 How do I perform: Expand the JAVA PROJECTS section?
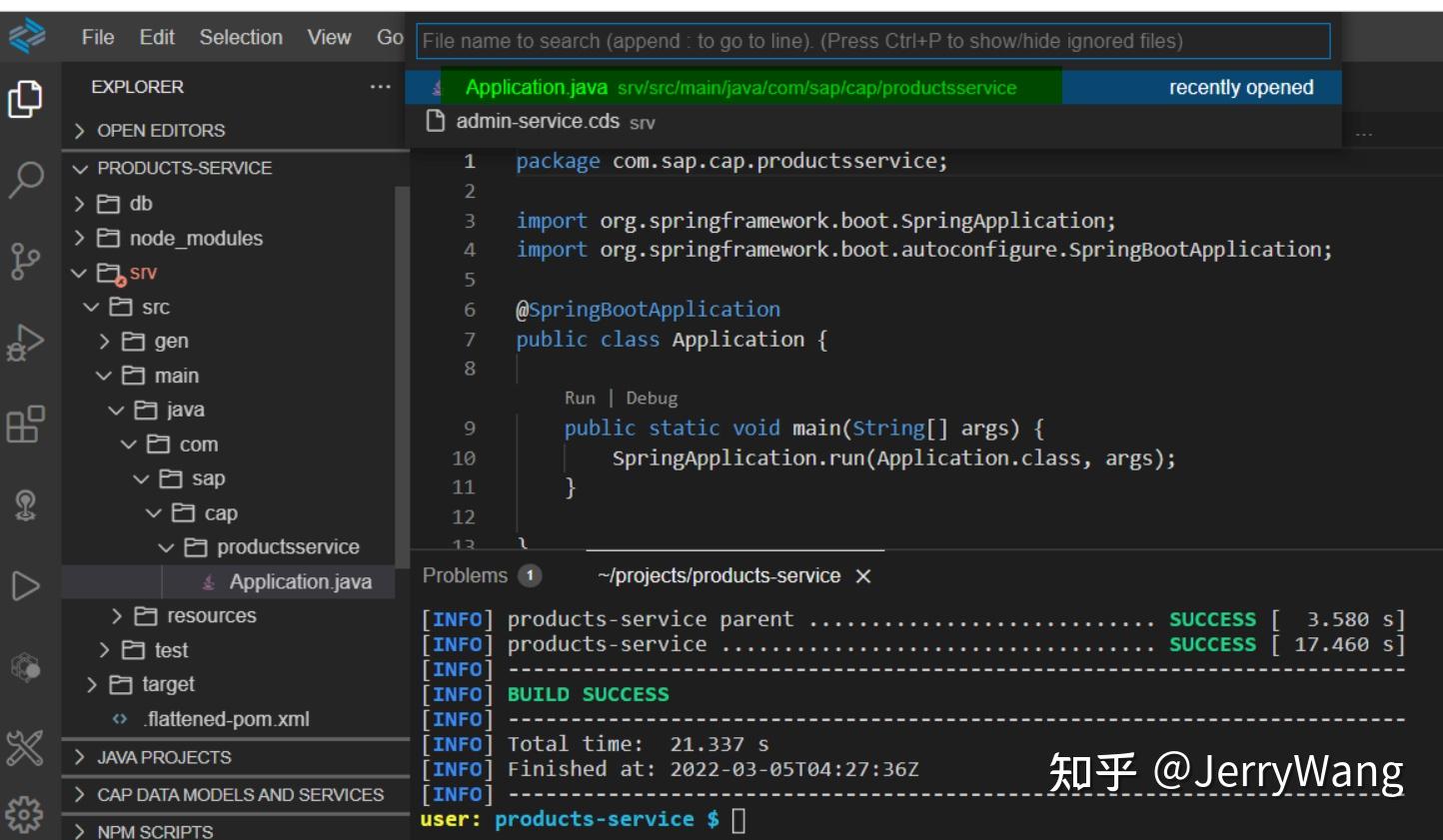click(x=236, y=757)
